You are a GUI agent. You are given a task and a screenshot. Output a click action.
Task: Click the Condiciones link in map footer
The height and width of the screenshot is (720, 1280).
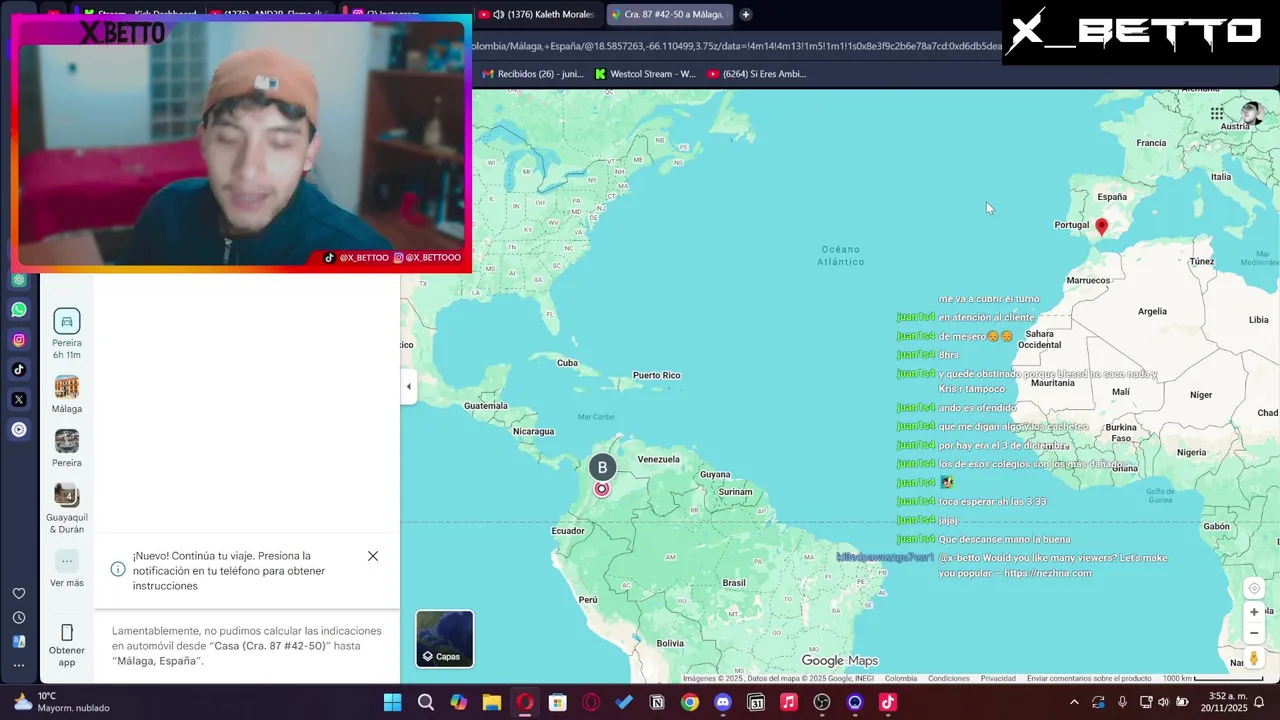point(949,678)
